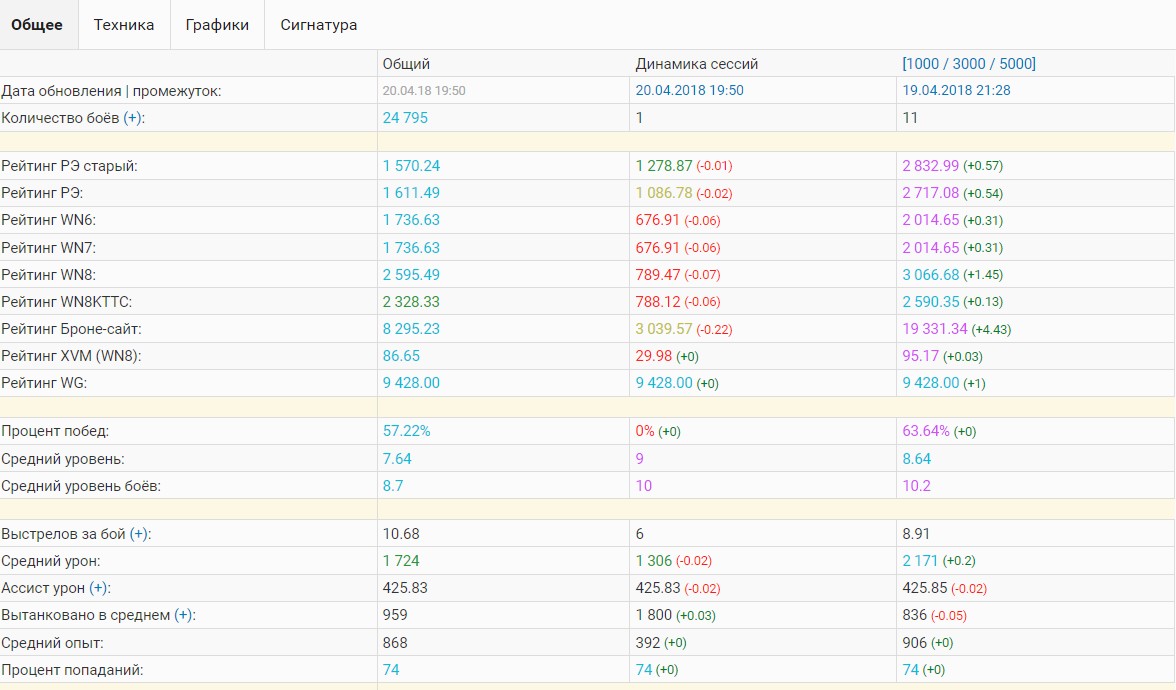
Task: Switch to the Техника tab
Action: (124, 25)
